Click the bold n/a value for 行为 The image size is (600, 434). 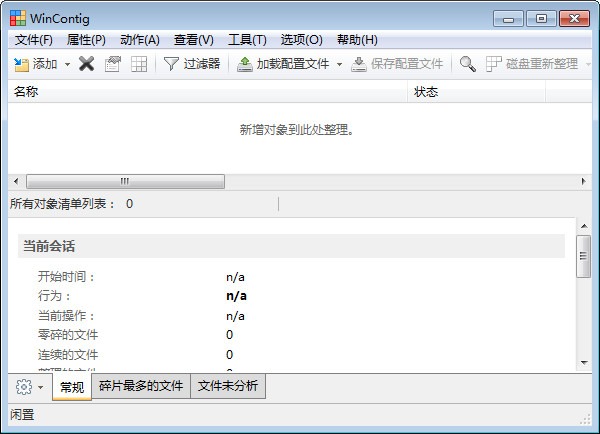coord(236,296)
